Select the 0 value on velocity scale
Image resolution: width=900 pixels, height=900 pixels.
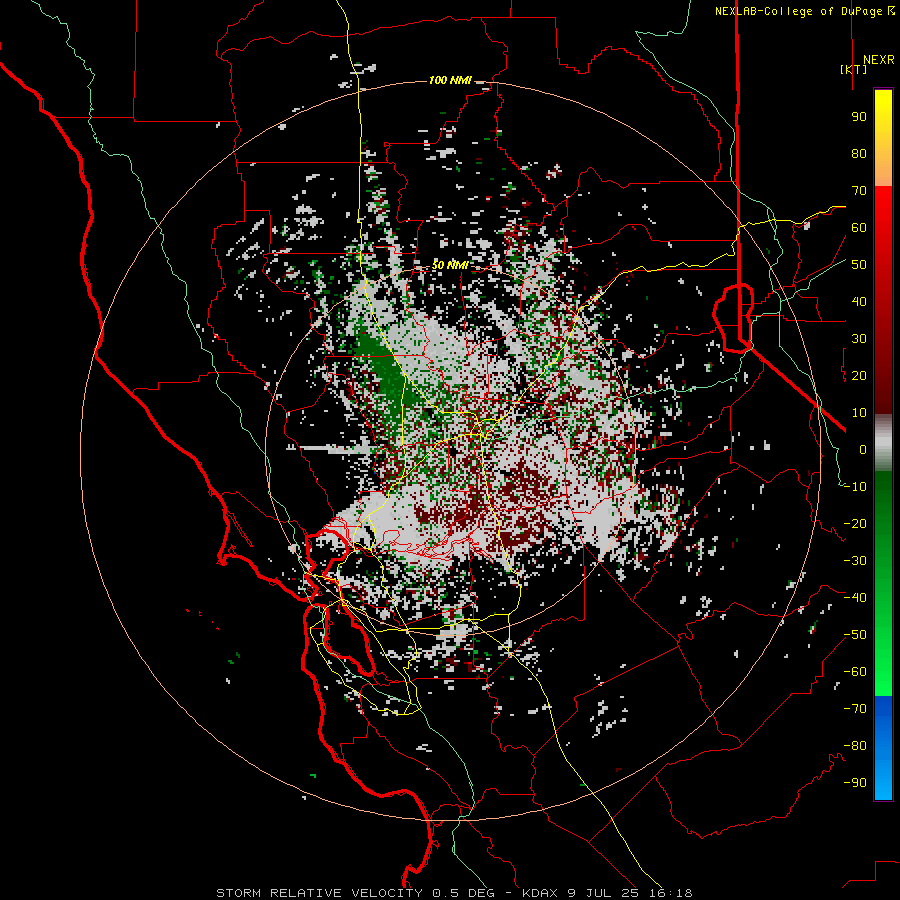click(x=863, y=449)
